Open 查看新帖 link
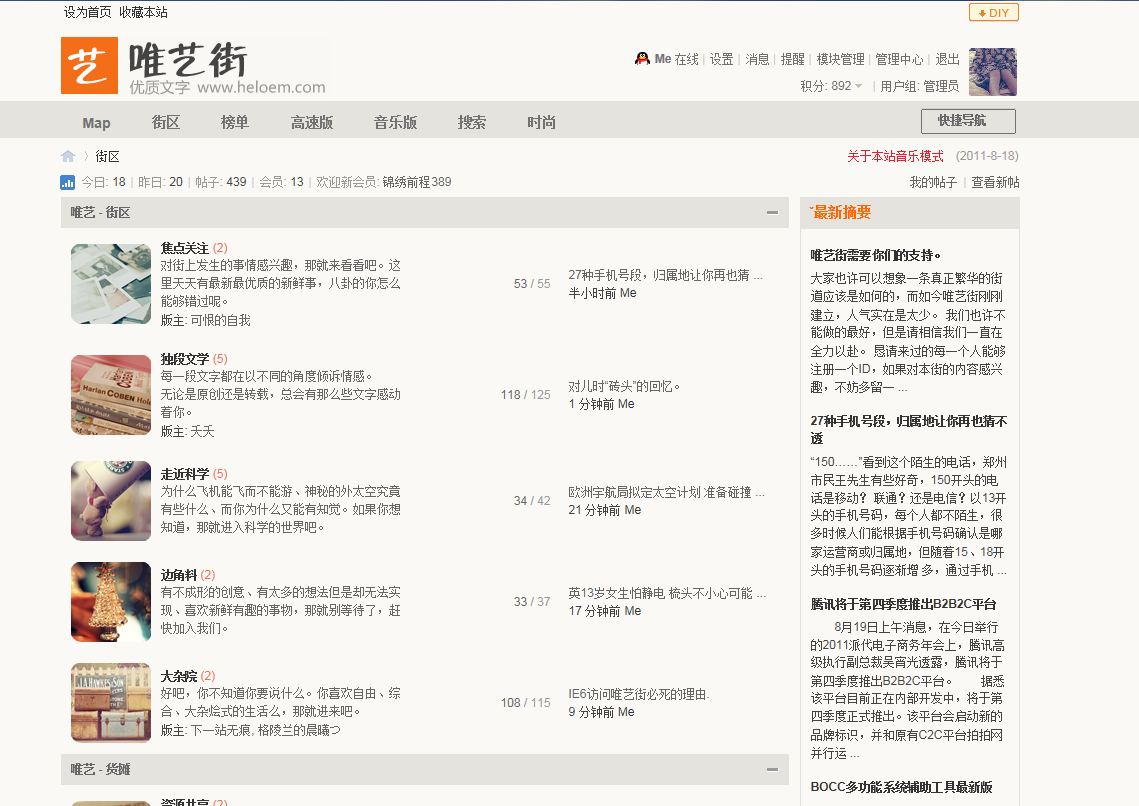Image resolution: width=1139 pixels, height=806 pixels. 995,182
